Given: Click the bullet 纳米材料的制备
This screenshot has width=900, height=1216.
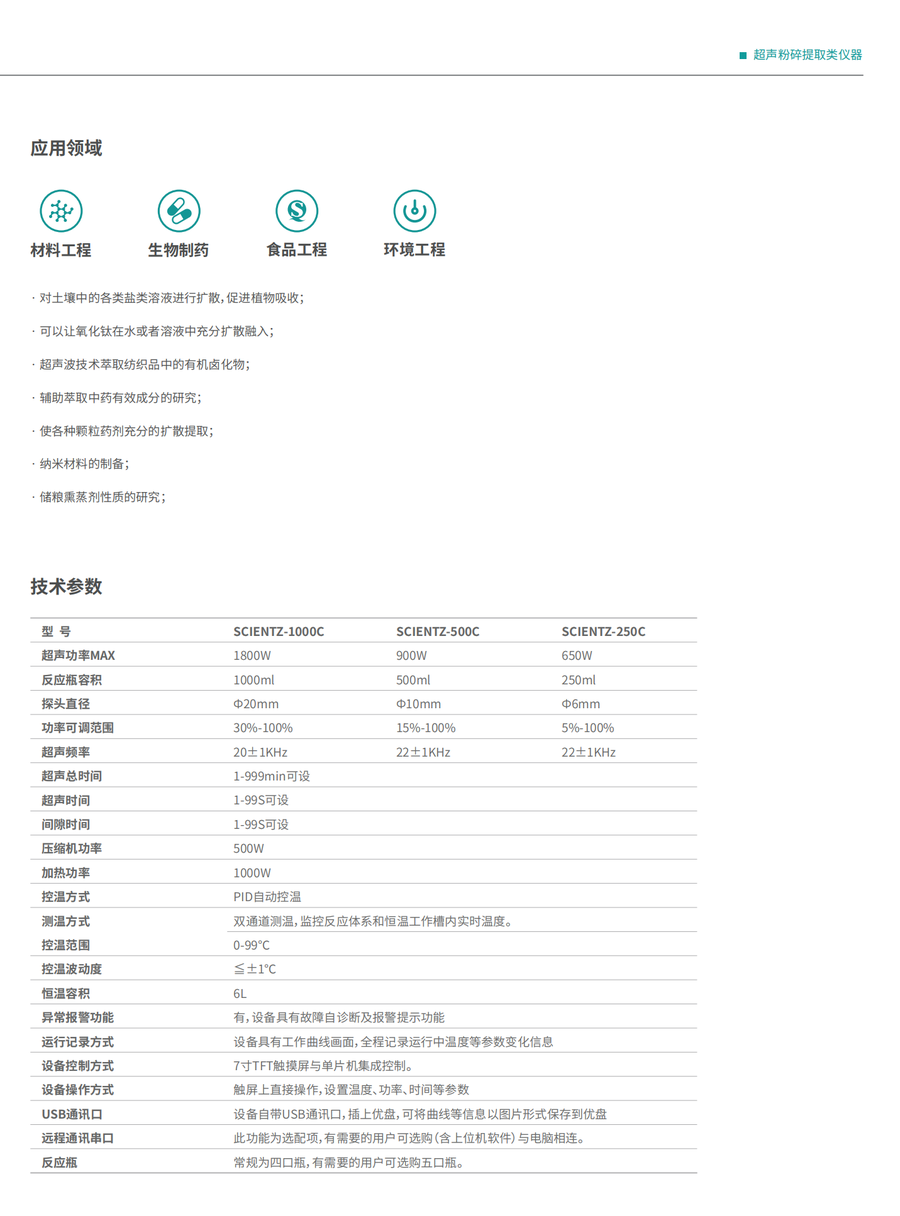Looking at the screenshot, I should [80, 463].
